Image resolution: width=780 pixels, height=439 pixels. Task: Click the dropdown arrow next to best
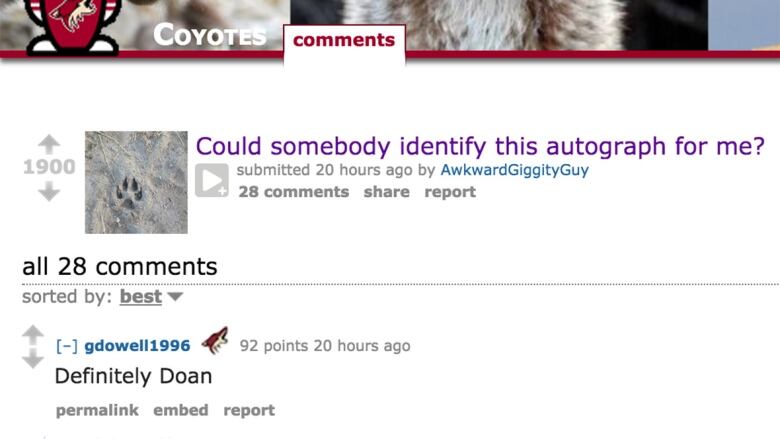click(x=175, y=297)
